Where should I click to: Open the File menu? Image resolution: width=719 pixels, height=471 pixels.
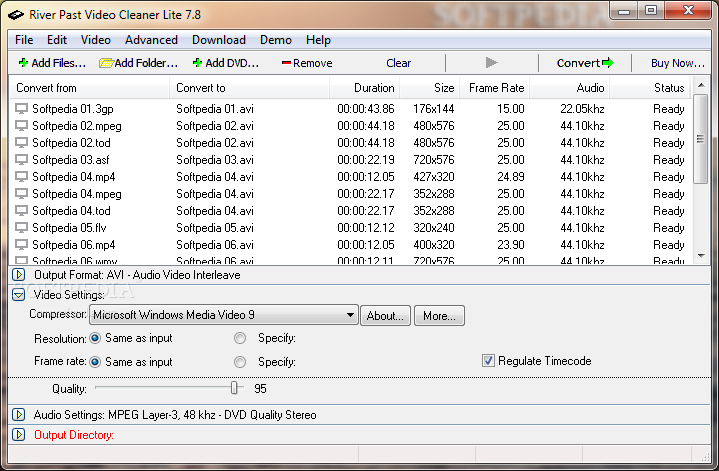click(24, 40)
